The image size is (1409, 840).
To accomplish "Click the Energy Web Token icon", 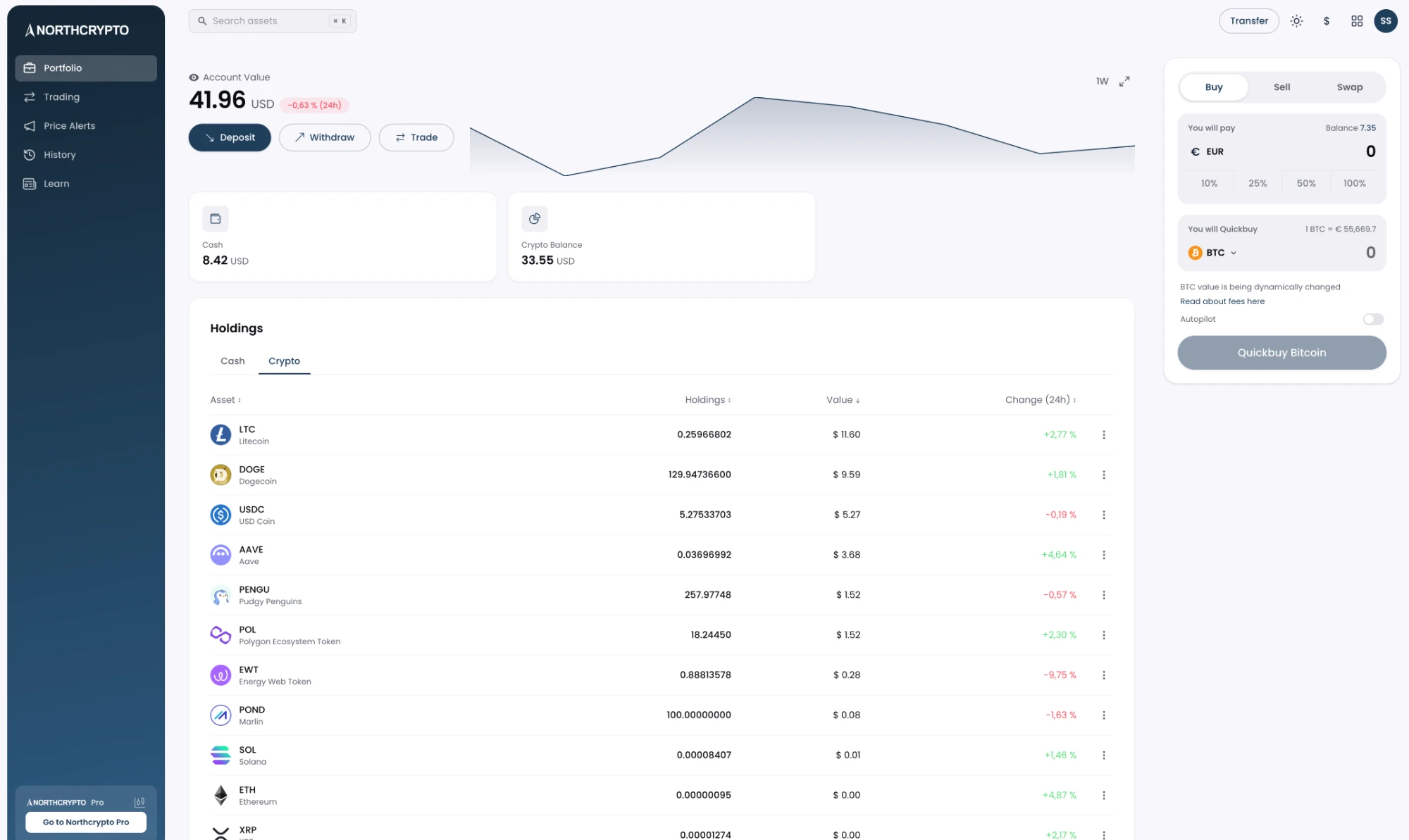I will point(221,675).
